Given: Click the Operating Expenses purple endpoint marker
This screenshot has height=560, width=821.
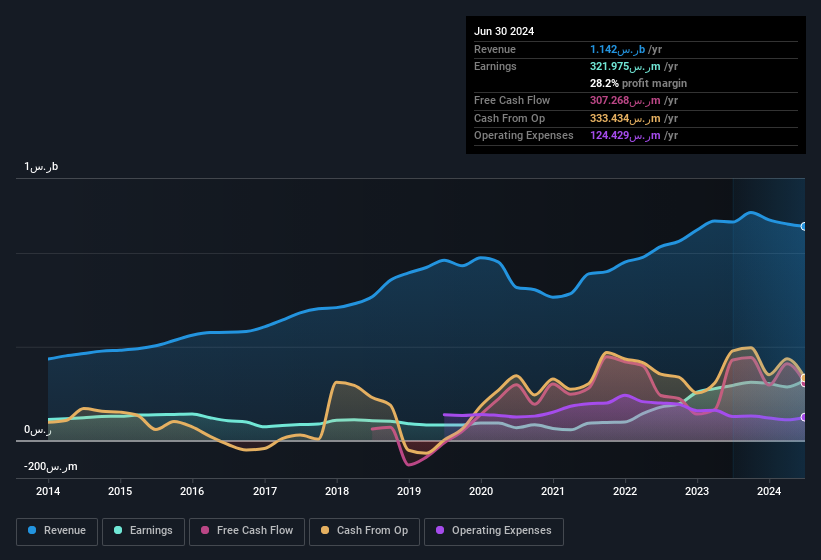Looking at the screenshot, I should pyautogui.click(x=804, y=417).
